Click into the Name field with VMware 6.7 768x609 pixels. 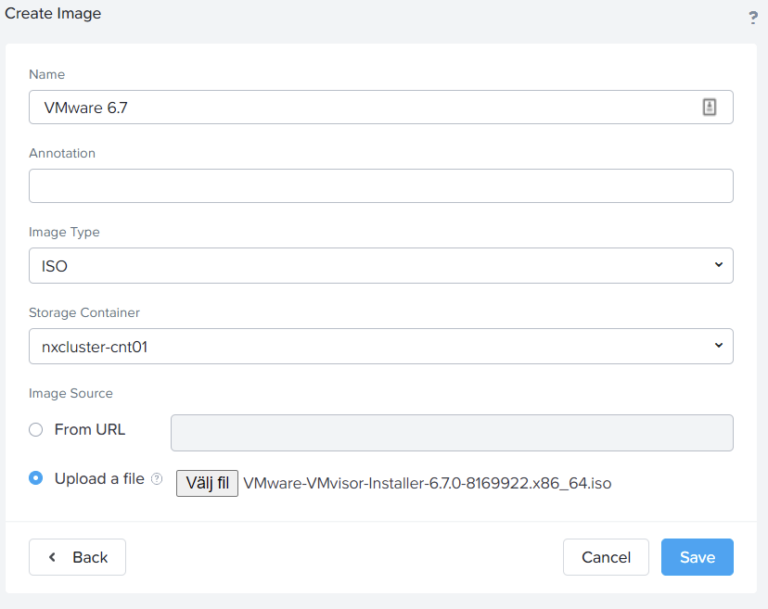[x=381, y=107]
